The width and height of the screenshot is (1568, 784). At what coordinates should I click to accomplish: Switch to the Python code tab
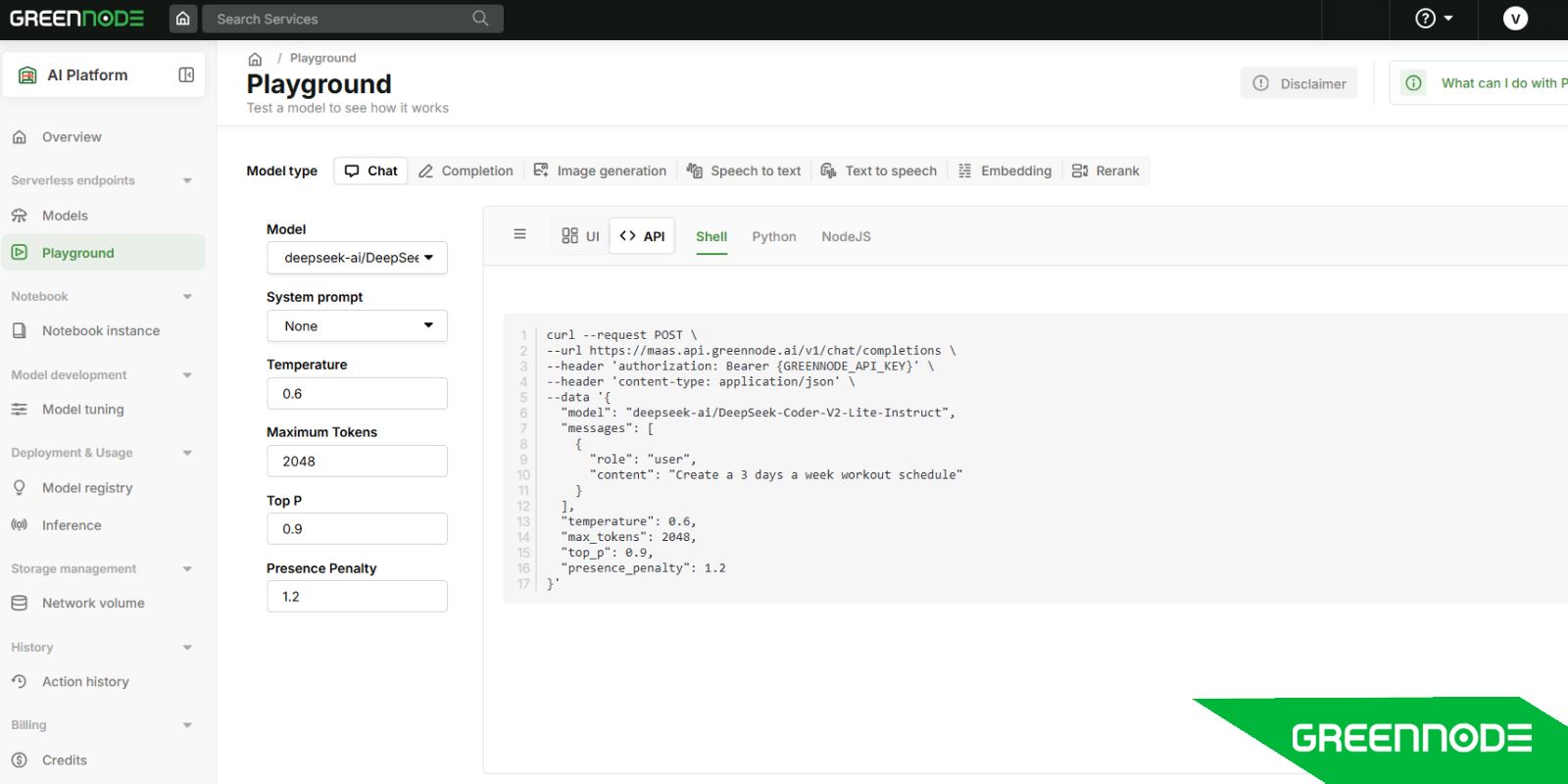pos(773,236)
